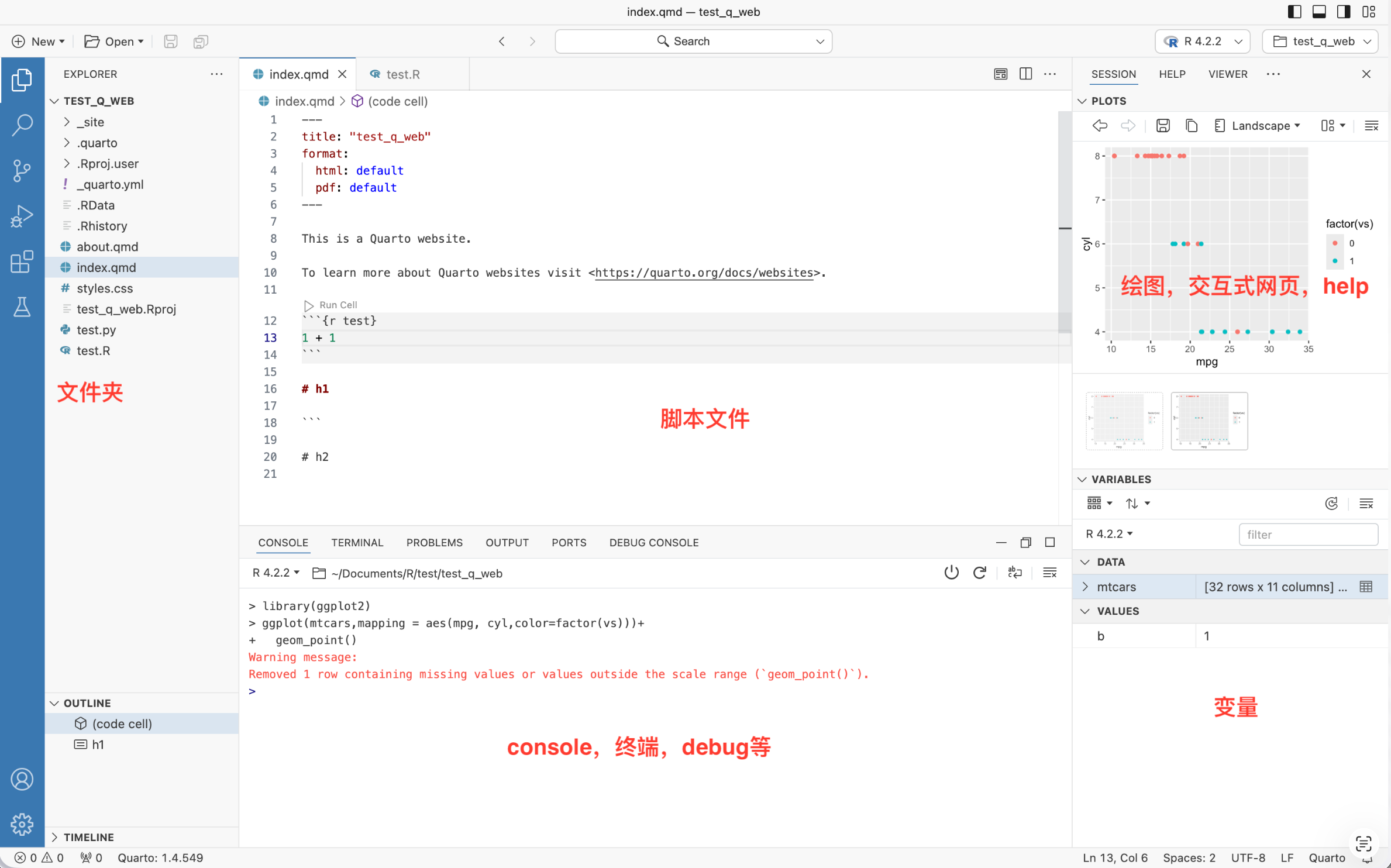The height and width of the screenshot is (868, 1391).
Task: Restart the R console session
Action: tap(980, 573)
